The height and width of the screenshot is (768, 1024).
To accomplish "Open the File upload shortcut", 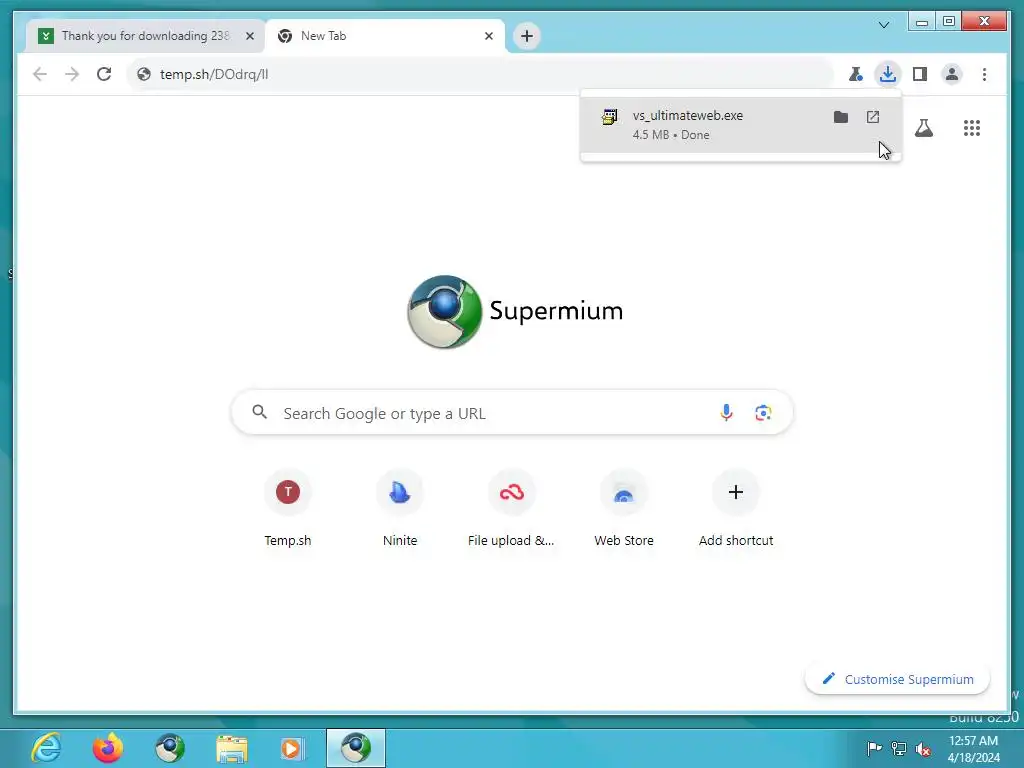I will click(x=511, y=507).
